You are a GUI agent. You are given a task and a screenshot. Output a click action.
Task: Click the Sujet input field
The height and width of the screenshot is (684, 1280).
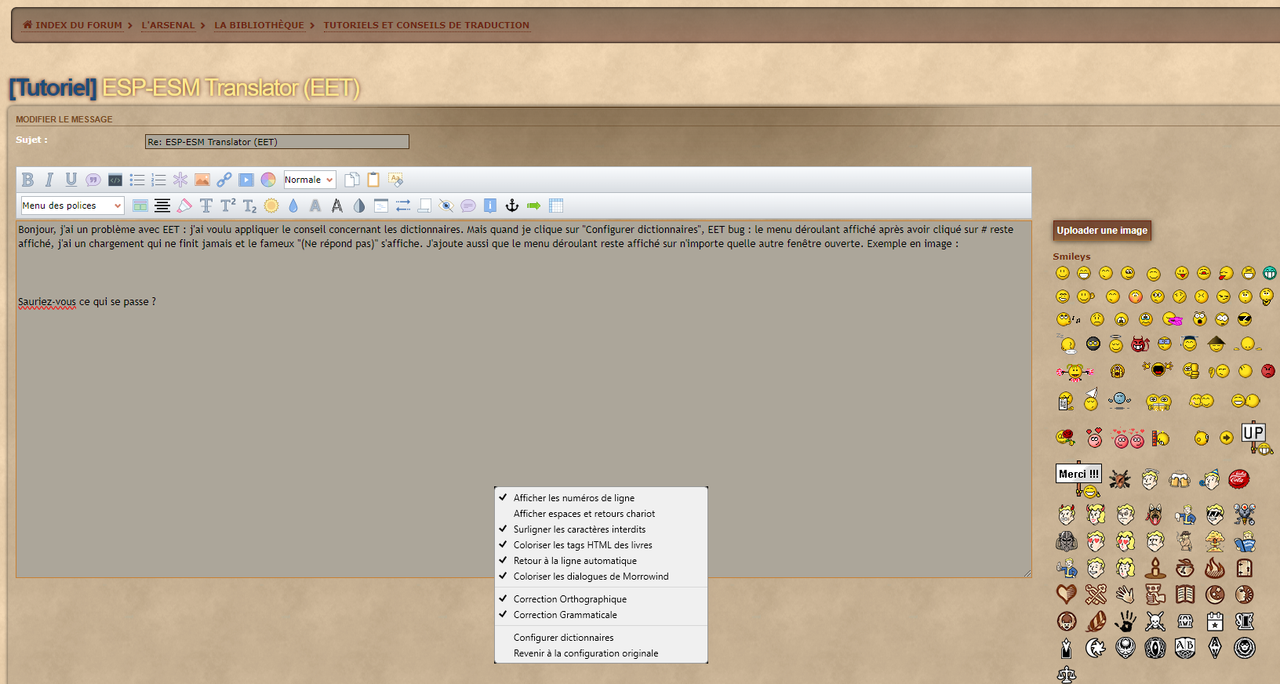277,142
